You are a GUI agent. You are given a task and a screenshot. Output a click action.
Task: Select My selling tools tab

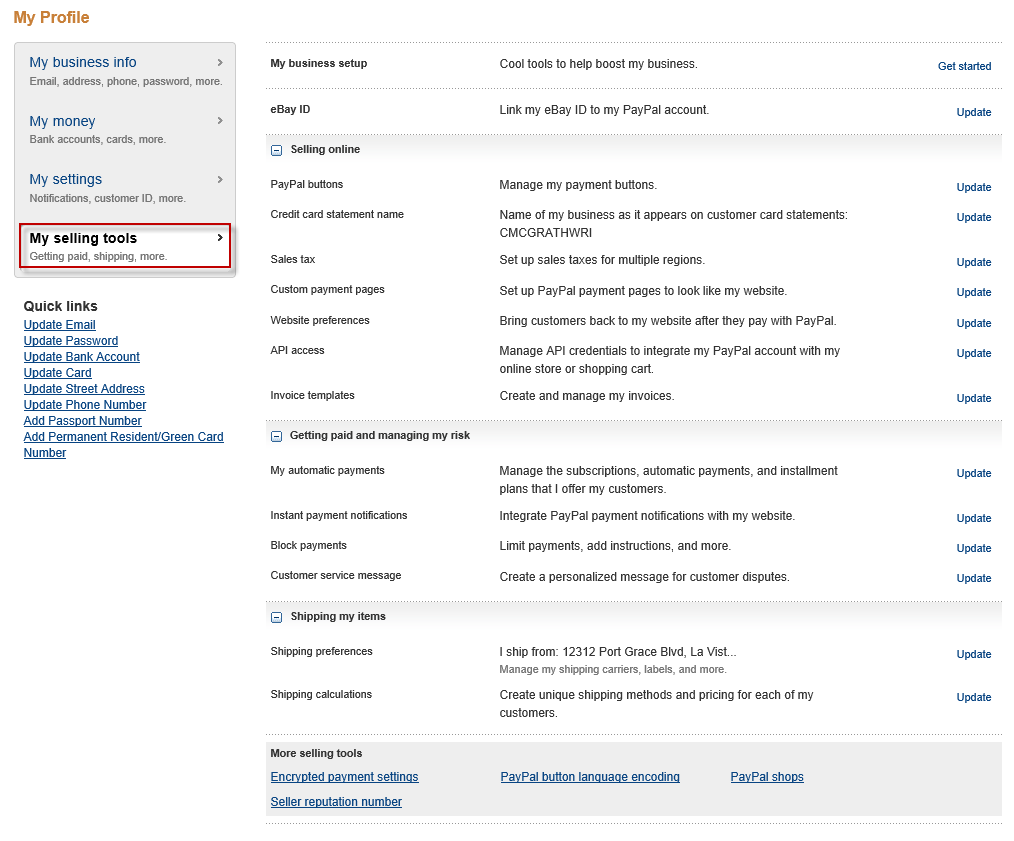[x=83, y=238]
